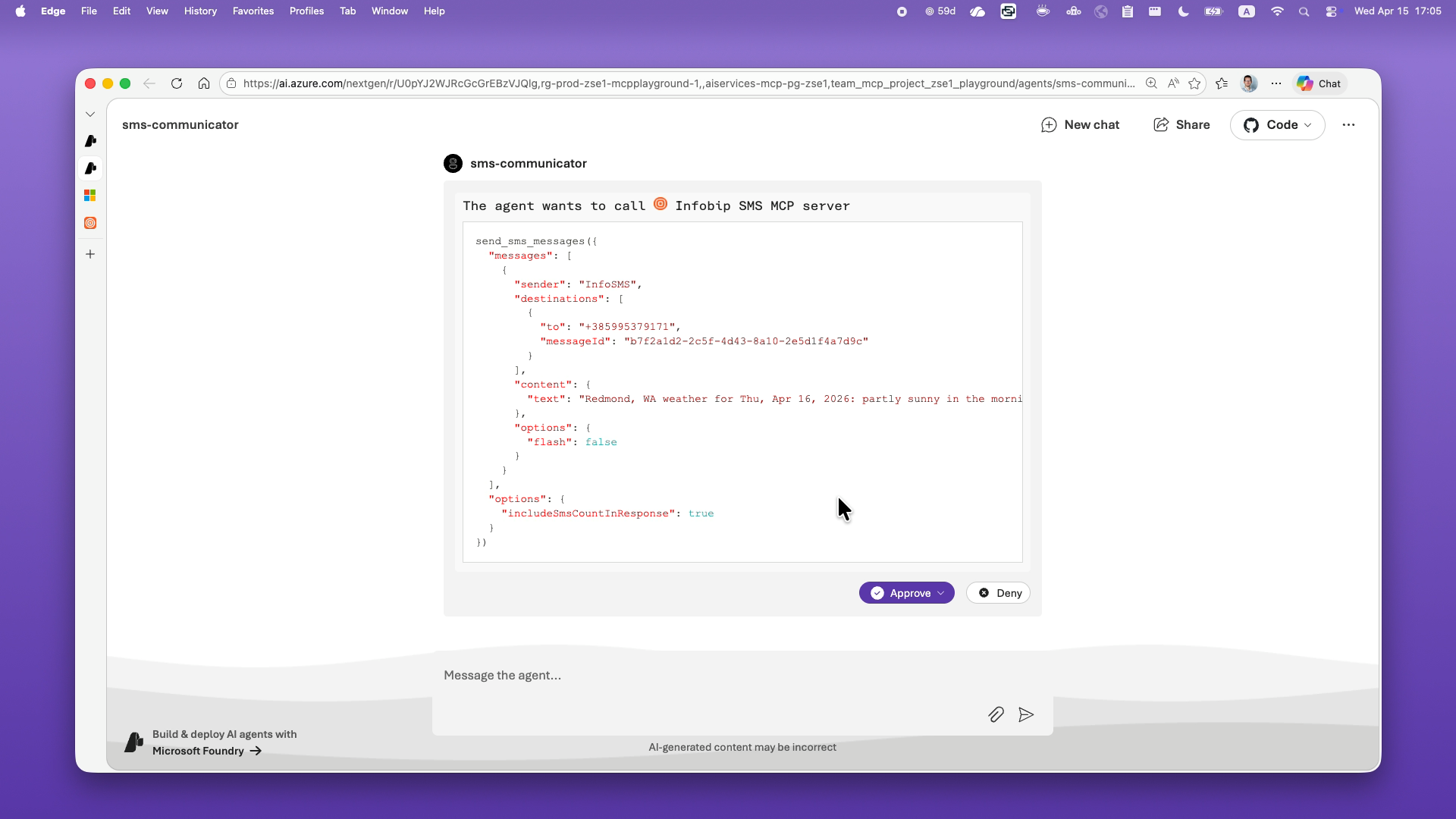Expand the Approve dropdown arrow
This screenshot has height=819, width=1456.
941,593
